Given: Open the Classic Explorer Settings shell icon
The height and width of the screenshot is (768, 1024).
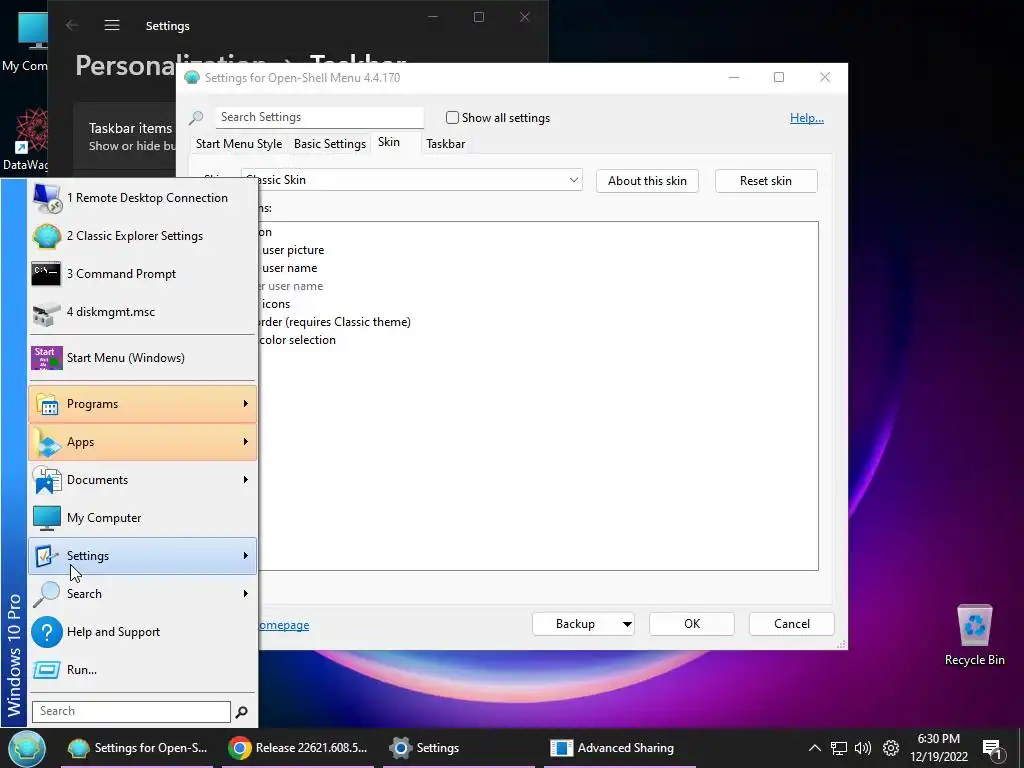Looking at the screenshot, I should point(47,236).
